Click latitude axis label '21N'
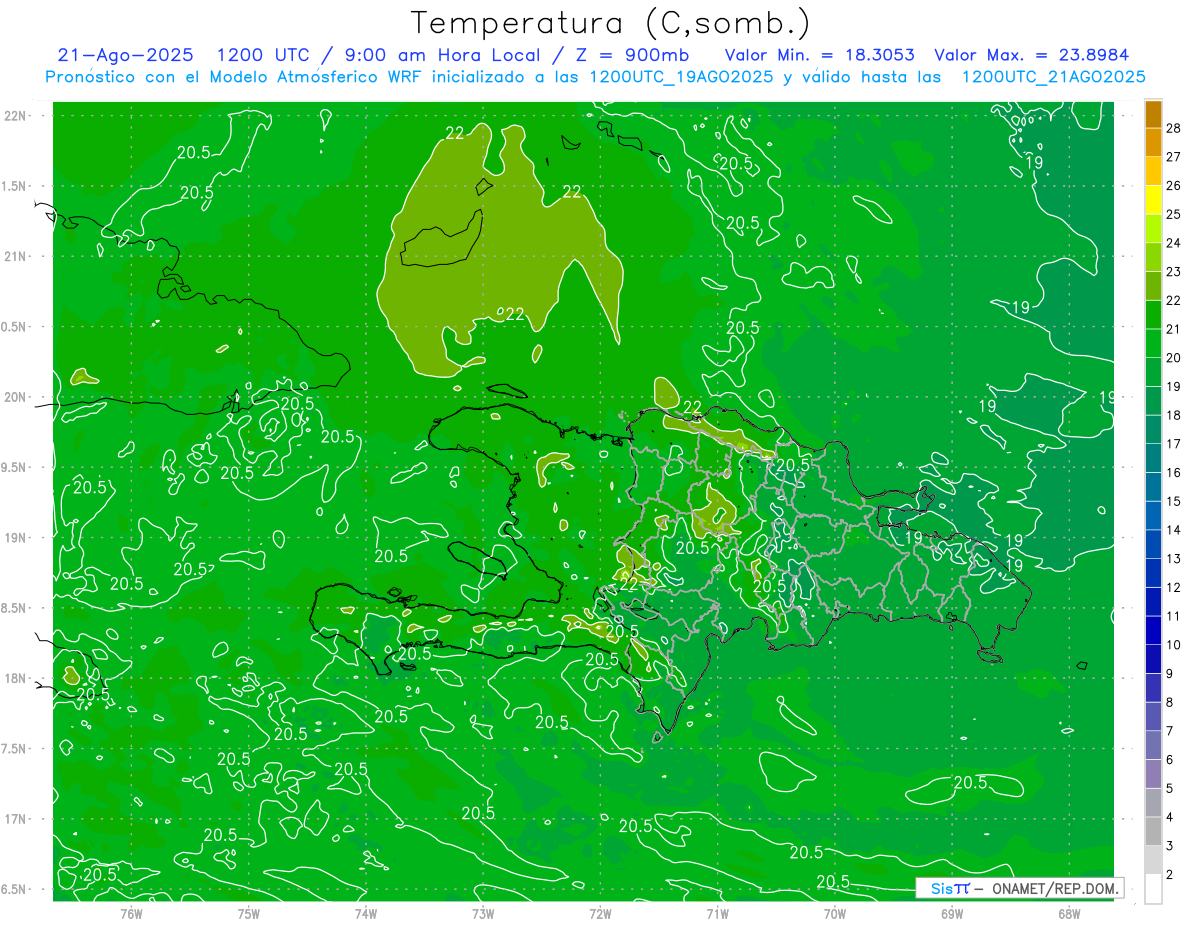 pyautogui.click(x=15, y=256)
